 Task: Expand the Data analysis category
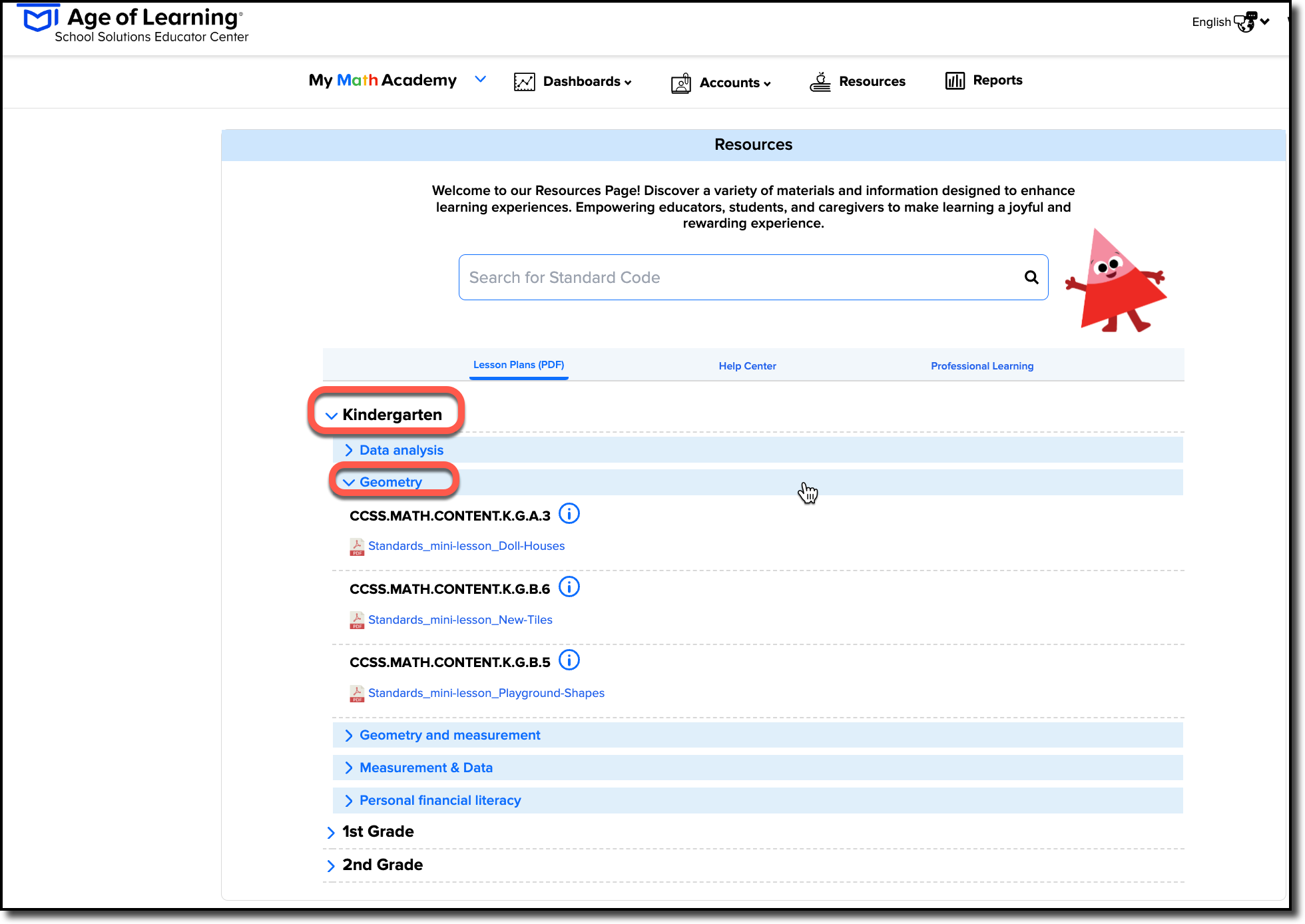pos(758,450)
